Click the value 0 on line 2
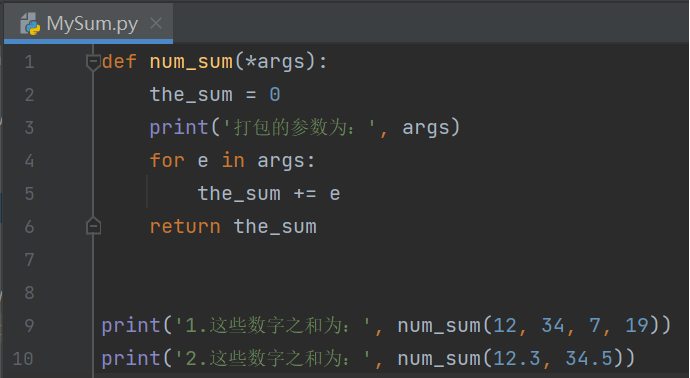This screenshot has height=378, width=690. click(x=275, y=95)
